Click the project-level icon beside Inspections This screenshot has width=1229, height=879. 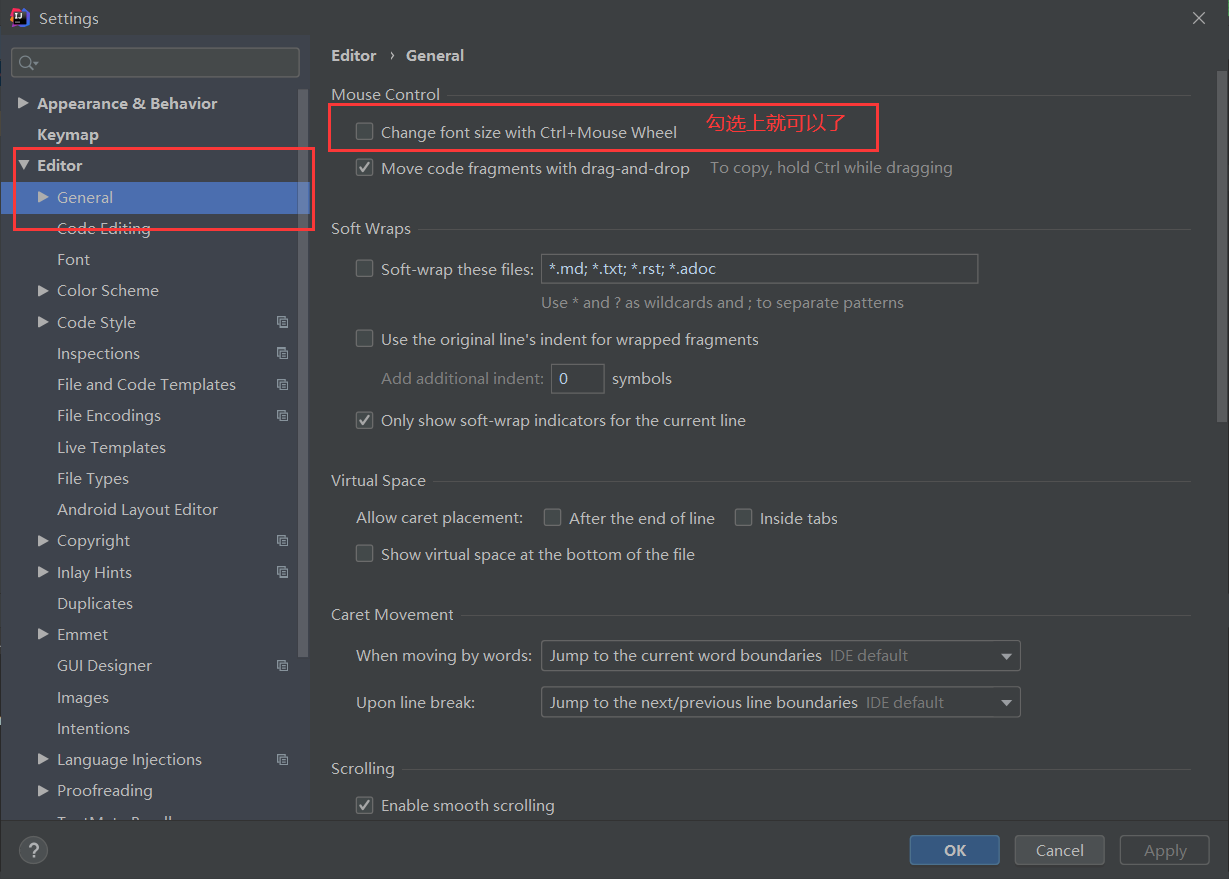(283, 353)
